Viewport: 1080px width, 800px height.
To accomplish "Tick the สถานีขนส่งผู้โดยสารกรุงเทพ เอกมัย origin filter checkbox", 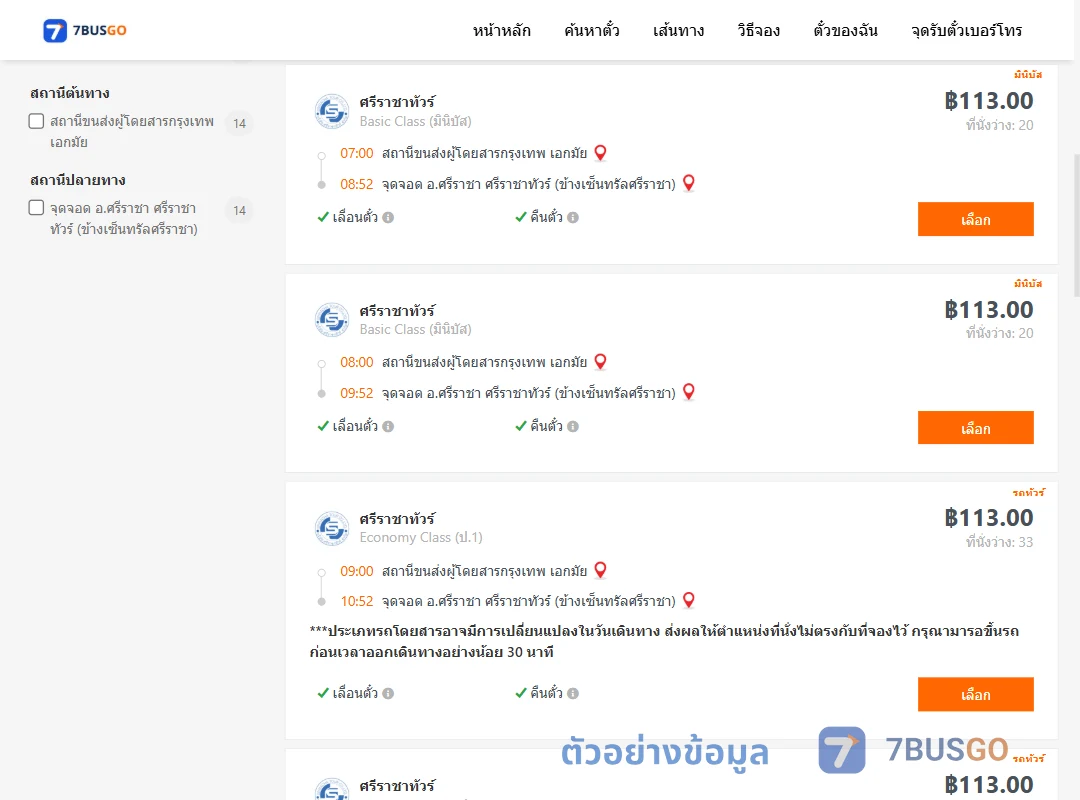I will (x=37, y=121).
